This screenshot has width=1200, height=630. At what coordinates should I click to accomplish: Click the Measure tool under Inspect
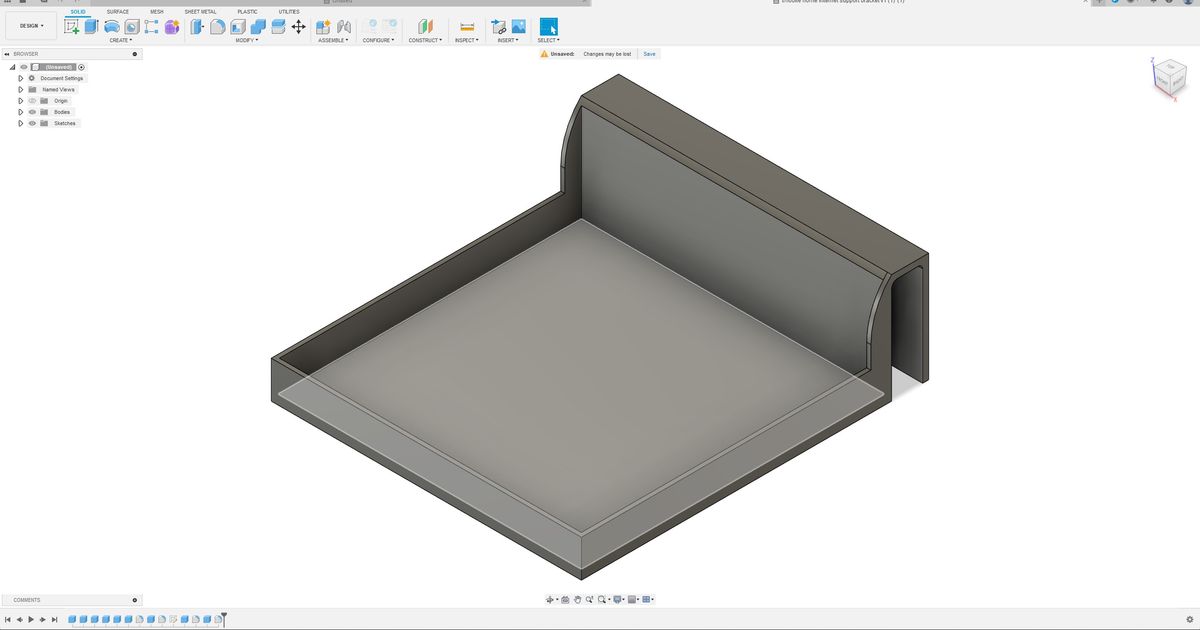(x=465, y=27)
